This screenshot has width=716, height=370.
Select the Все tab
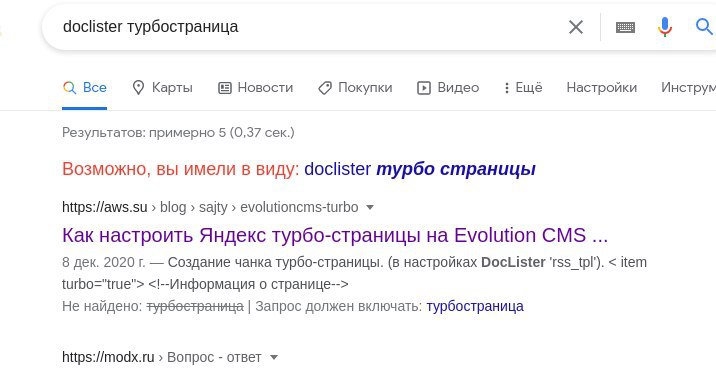pos(84,88)
